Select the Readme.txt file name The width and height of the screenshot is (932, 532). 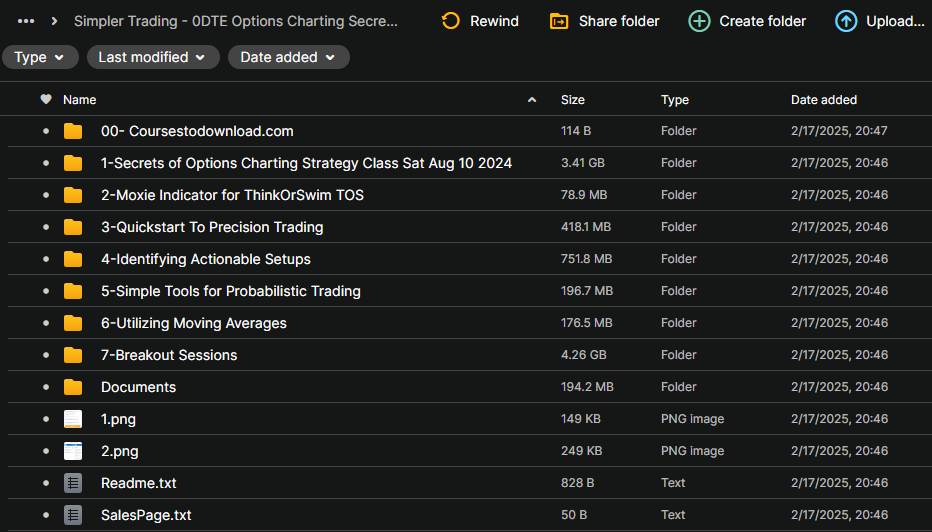click(x=138, y=483)
